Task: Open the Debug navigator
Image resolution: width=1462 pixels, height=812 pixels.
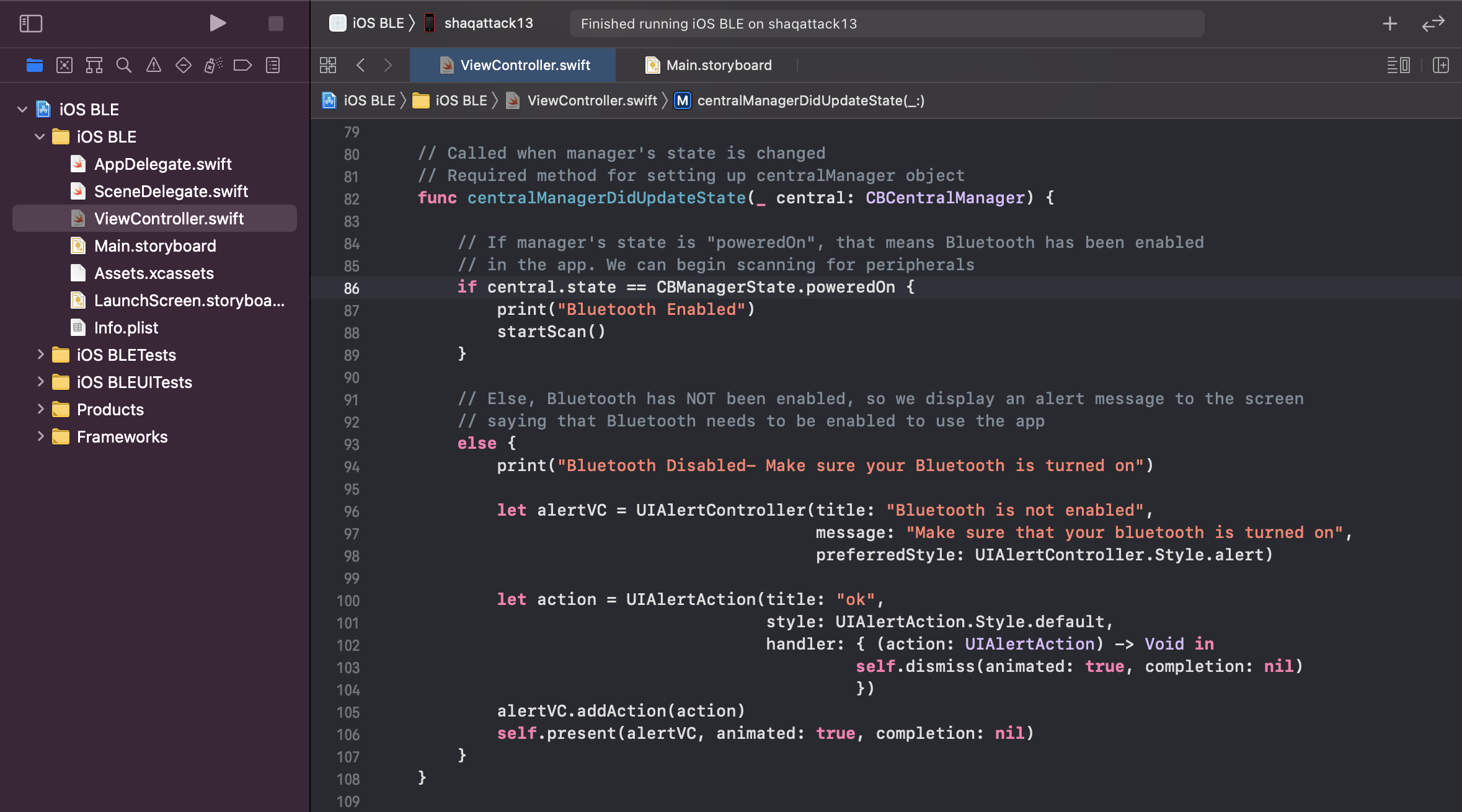Action: 213,65
